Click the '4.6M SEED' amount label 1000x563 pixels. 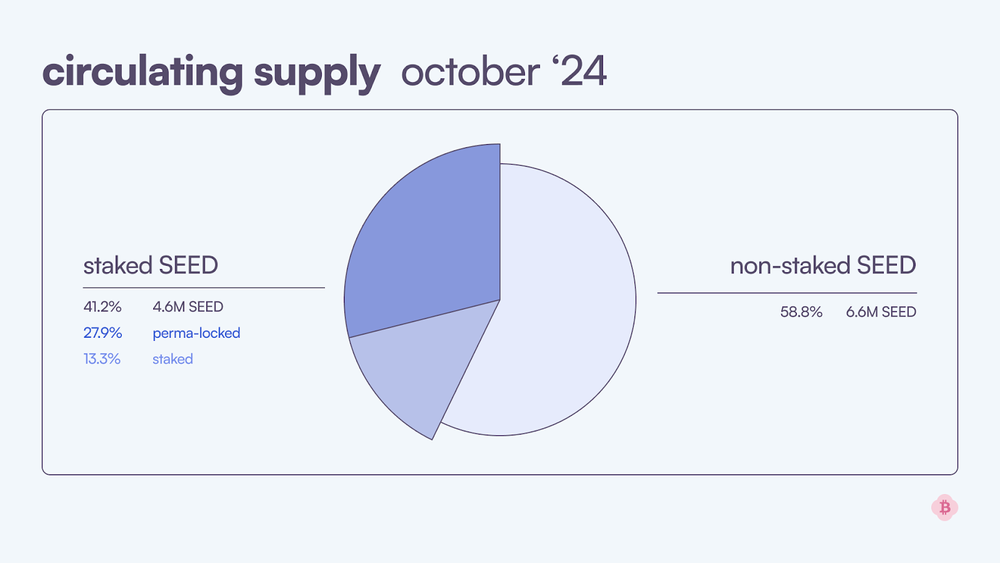(x=188, y=307)
